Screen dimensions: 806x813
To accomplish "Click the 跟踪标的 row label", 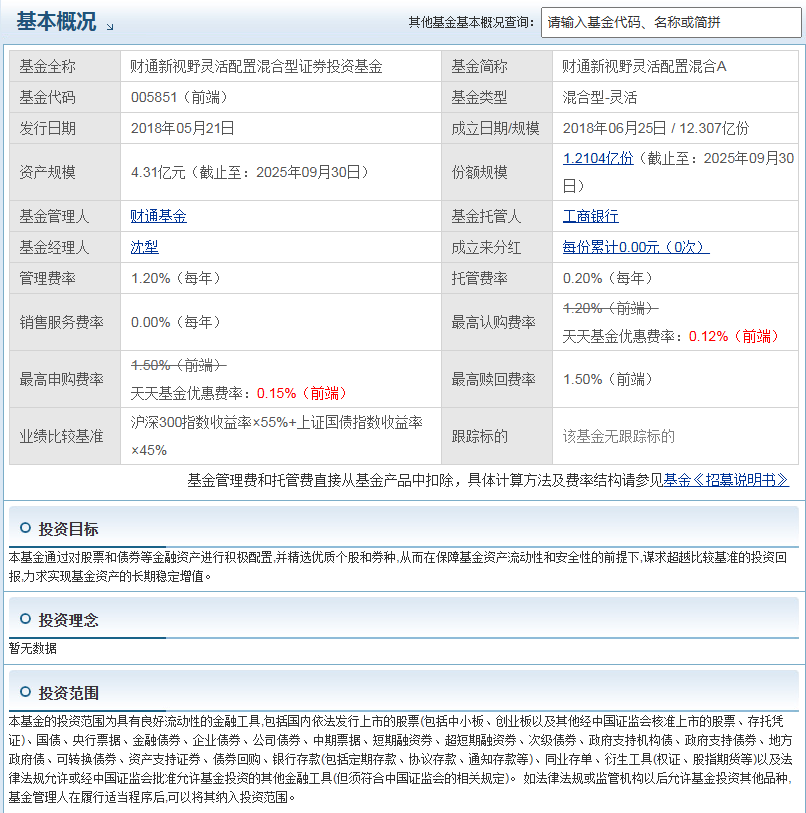I will 479,437.
